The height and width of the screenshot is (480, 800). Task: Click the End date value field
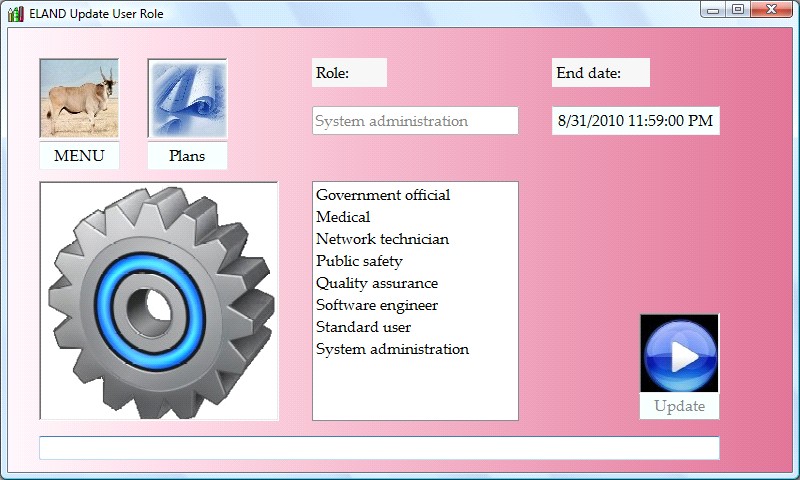(635, 121)
